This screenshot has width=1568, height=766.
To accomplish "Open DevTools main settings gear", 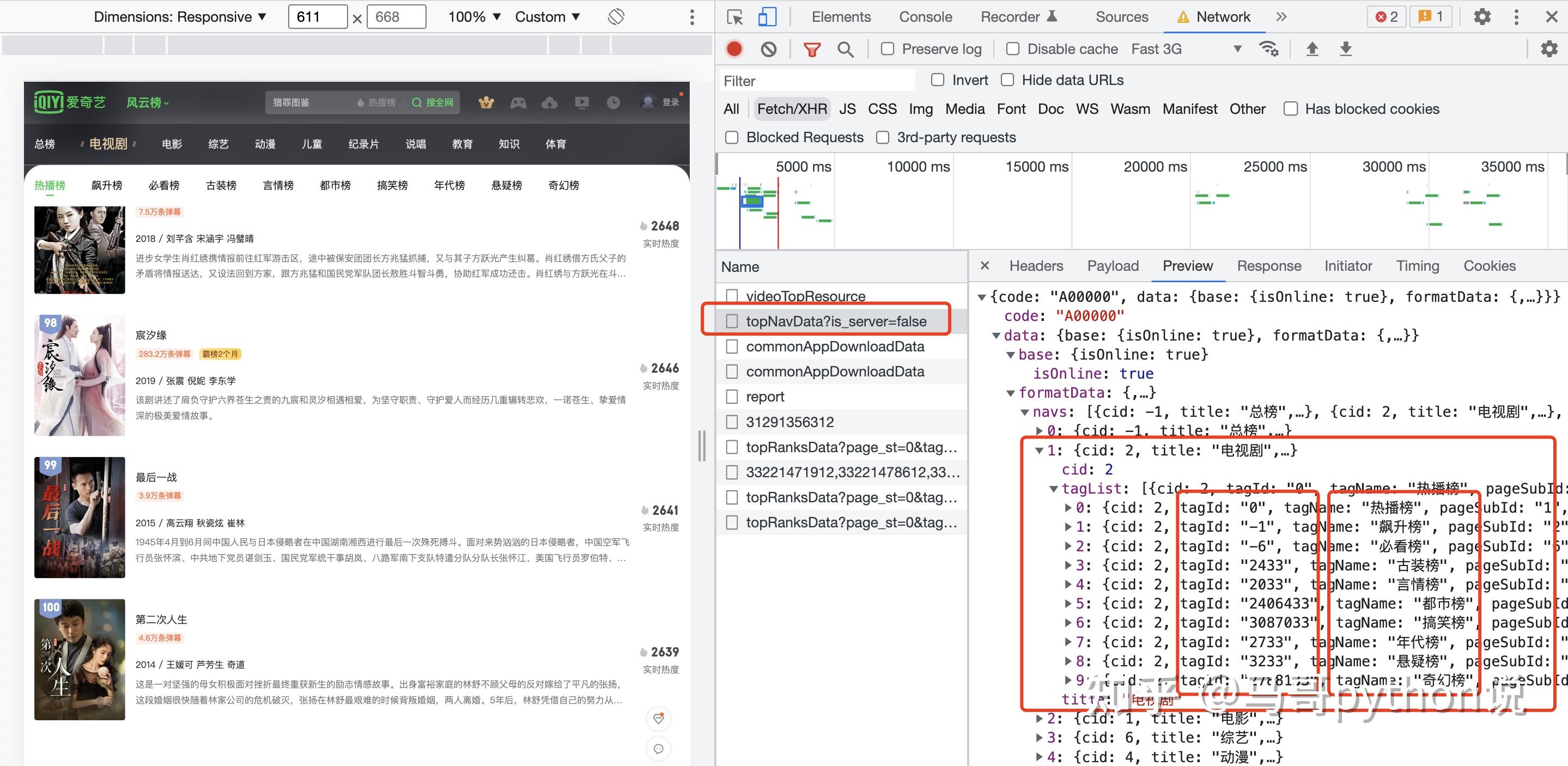I will [1482, 17].
